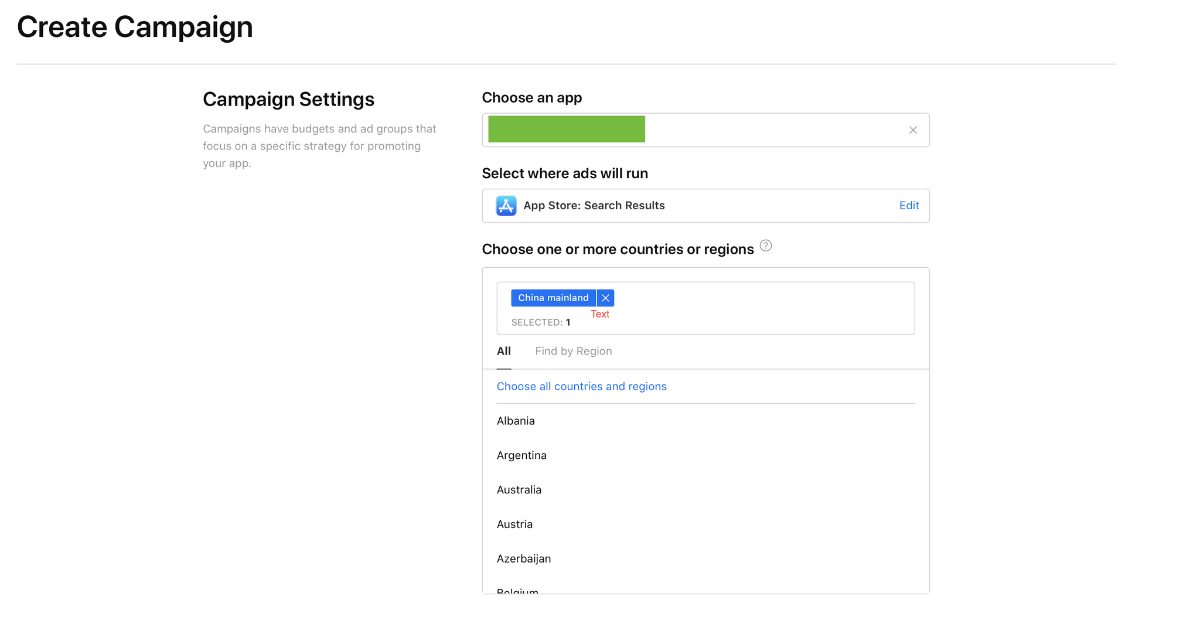This screenshot has height=627, width=1200.
Task: Click the App Store icon
Action: pos(506,205)
